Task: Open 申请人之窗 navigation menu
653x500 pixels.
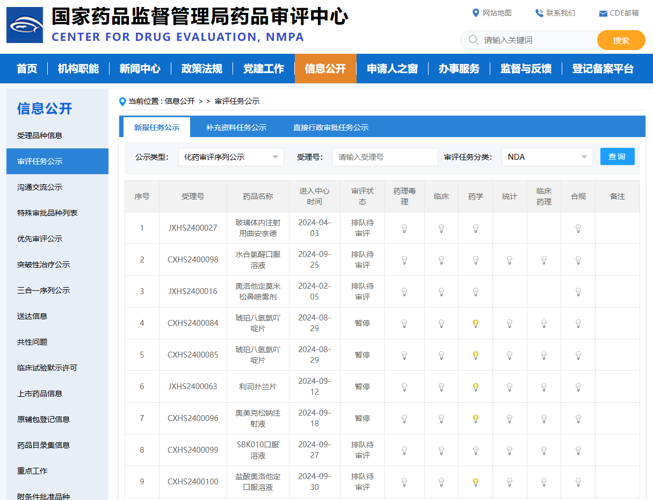Action: pos(392,69)
